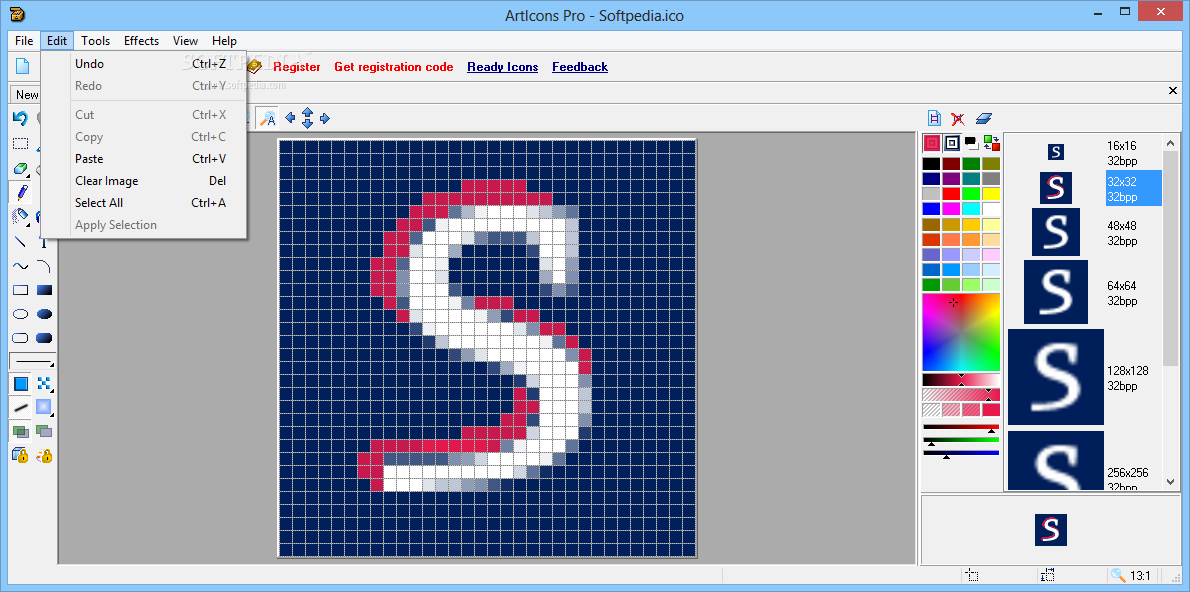Click the blue eraser icon above palette
This screenshot has width=1190, height=592.
click(984, 118)
